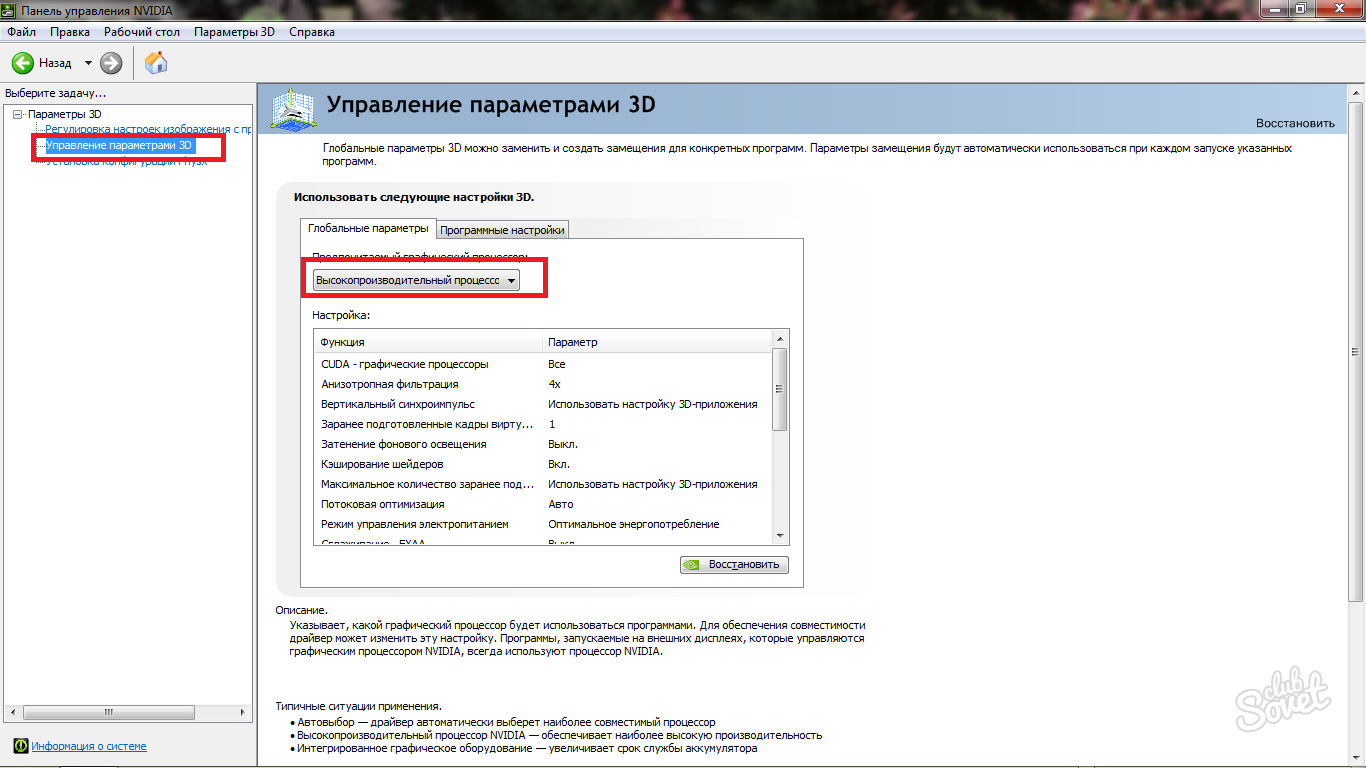Open the Справка menu

[312, 32]
